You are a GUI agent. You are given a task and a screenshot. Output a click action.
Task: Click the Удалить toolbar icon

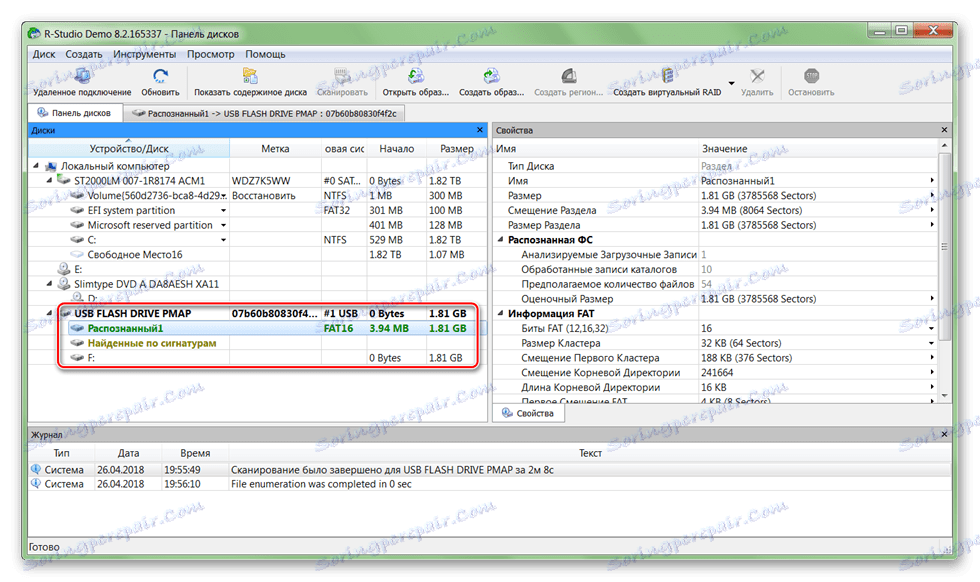point(757,76)
